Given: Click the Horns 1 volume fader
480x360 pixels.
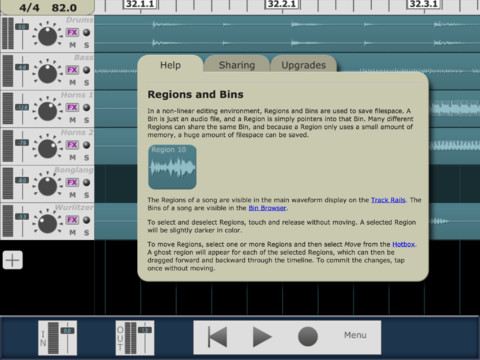Looking at the screenshot, I should click(22, 108).
